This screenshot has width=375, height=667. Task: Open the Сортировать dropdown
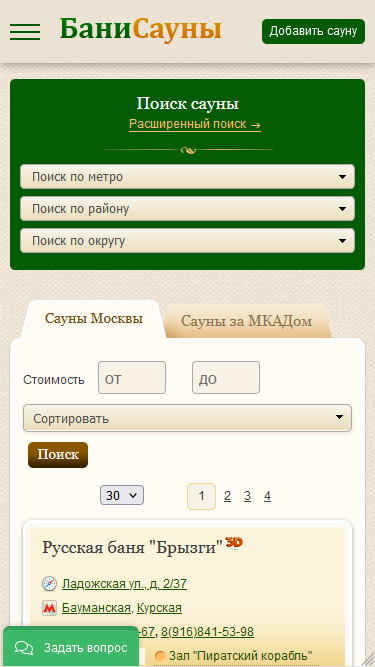(188, 418)
